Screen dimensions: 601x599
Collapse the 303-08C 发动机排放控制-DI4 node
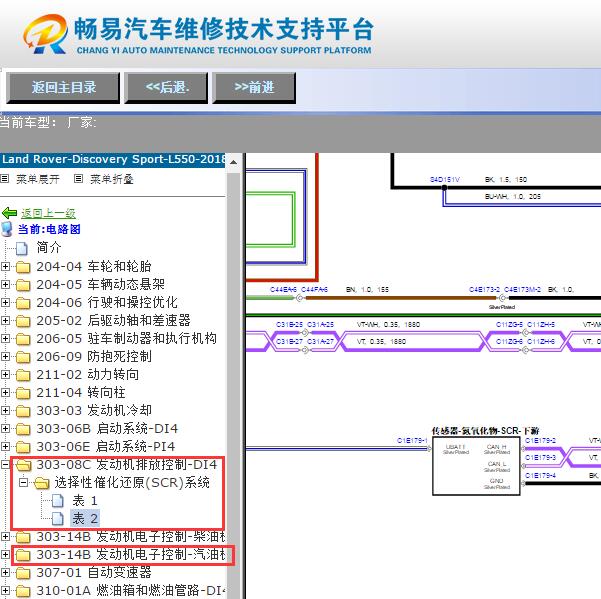click(5, 464)
